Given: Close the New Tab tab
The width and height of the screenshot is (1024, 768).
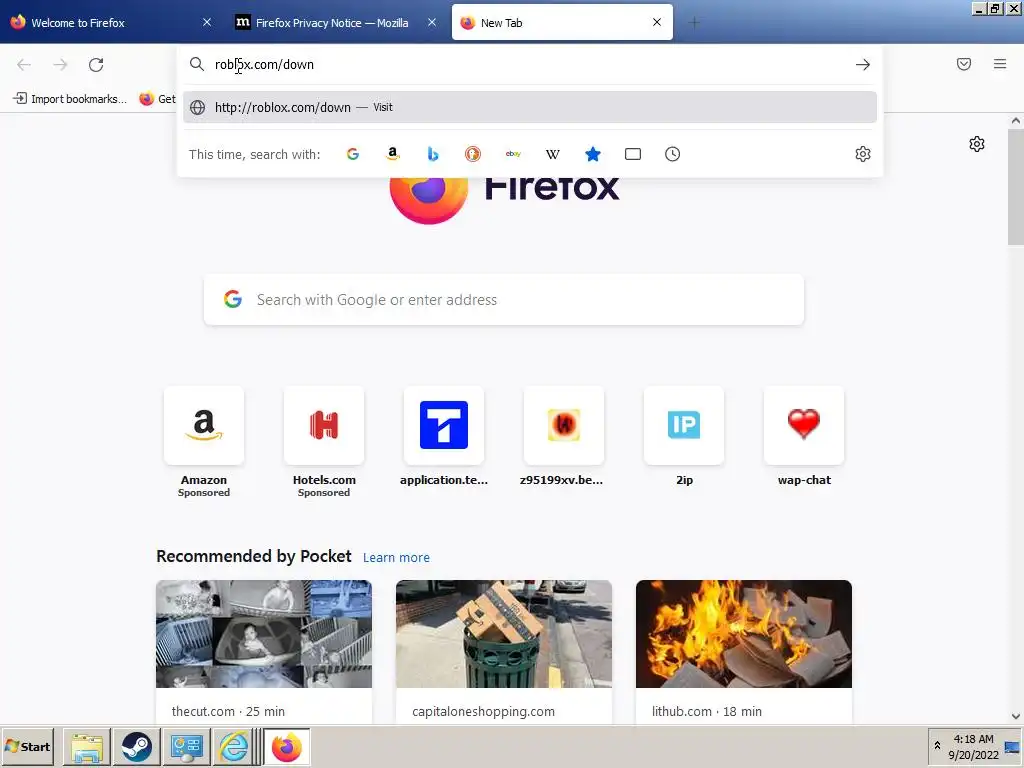Looking at the screenshot, I should [657, 22].
